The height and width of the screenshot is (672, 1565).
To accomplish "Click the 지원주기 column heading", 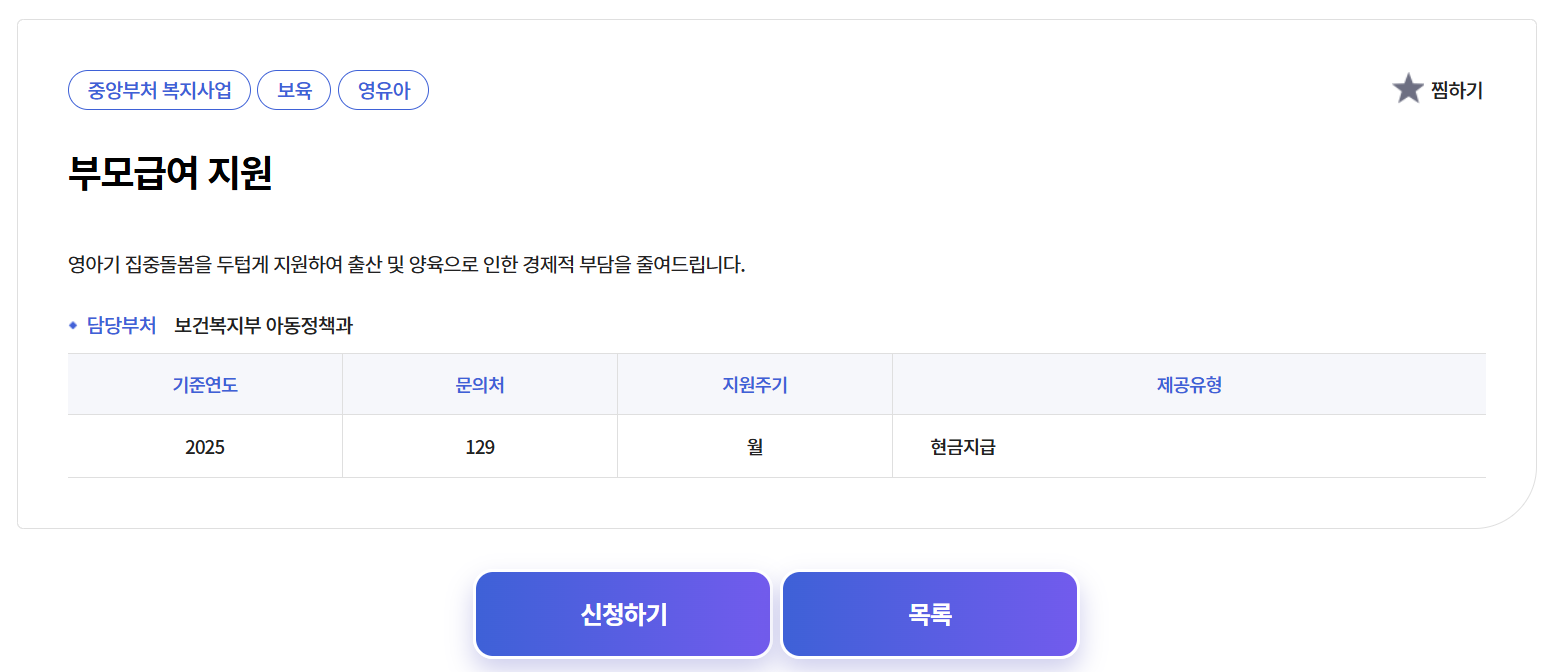I will pyautogui.click(x=754, y=384).
